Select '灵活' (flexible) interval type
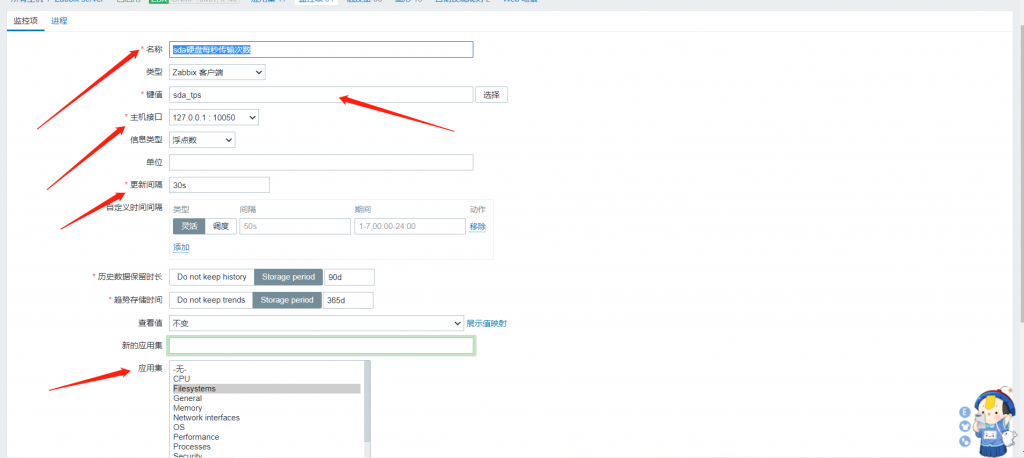The height and width of the screenshot is (458, 1024). tap(189, 227)
